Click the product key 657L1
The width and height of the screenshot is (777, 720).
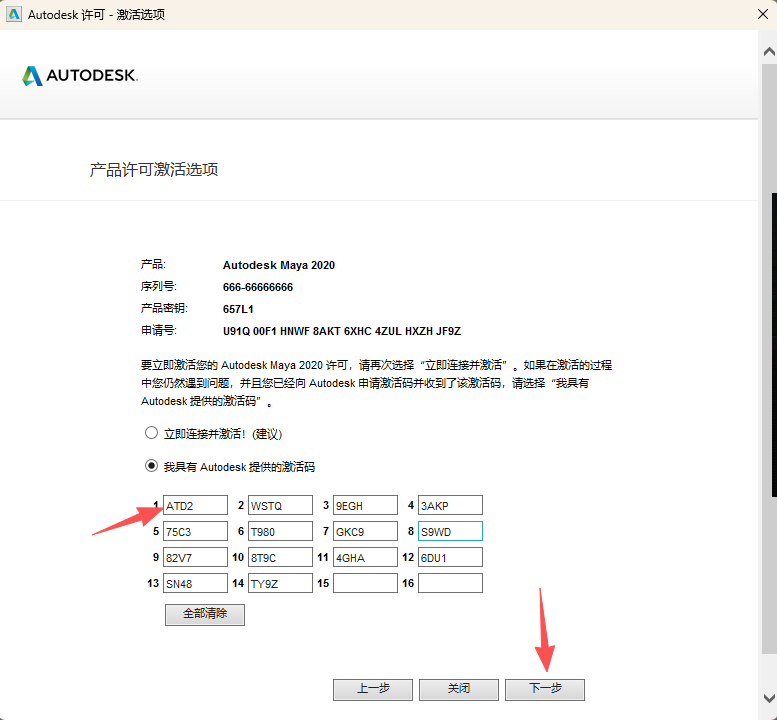click(x=238, y=309)
